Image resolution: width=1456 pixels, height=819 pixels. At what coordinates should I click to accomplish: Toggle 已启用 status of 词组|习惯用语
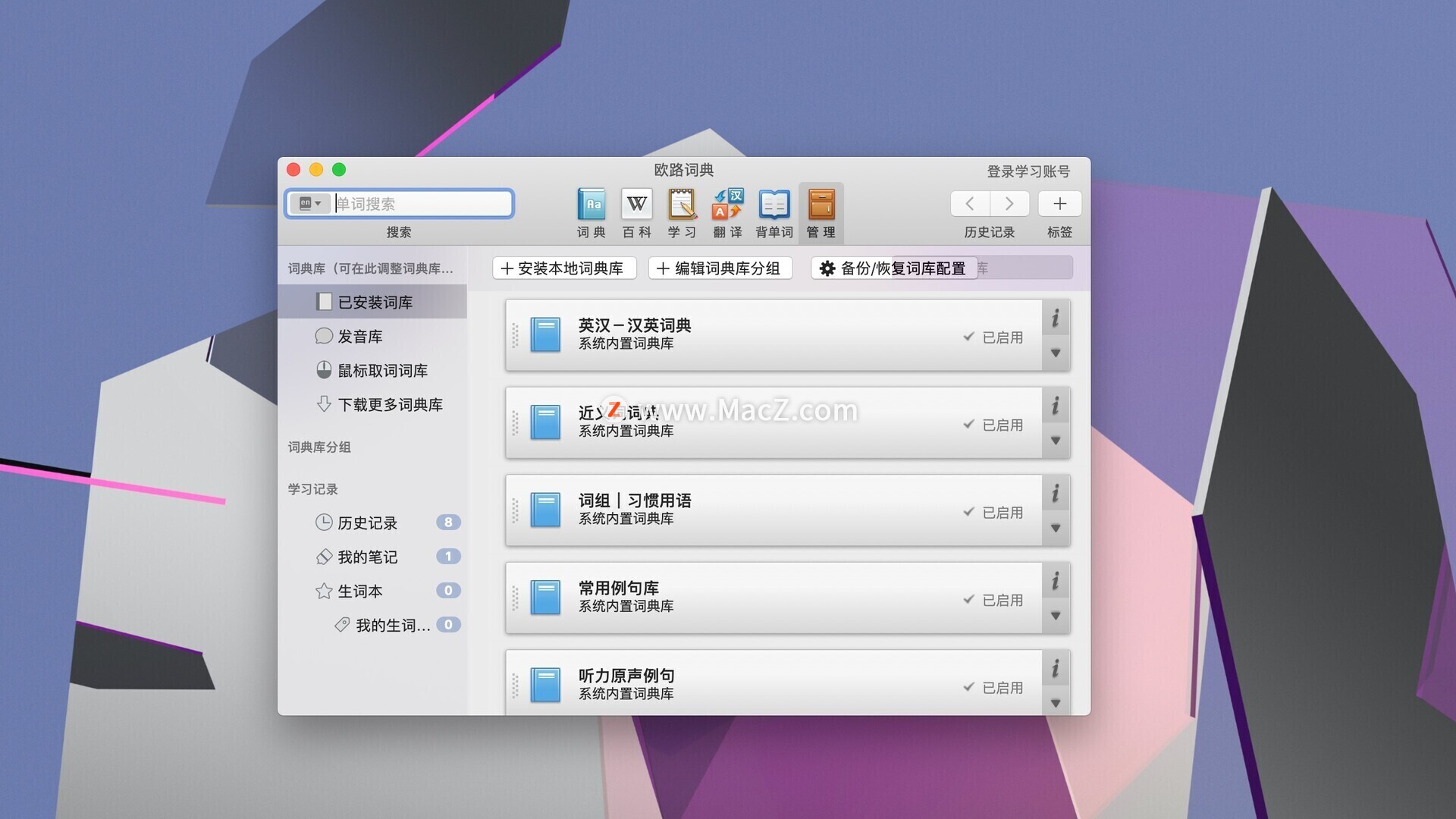click(x=993, y=512)
